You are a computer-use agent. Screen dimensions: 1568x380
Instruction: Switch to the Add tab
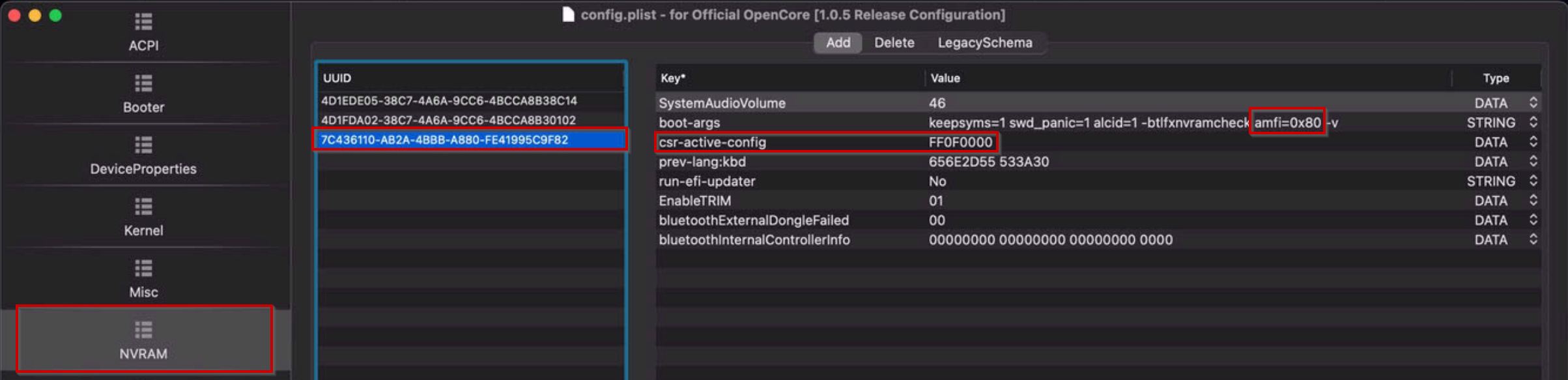(x=838, y=43)
